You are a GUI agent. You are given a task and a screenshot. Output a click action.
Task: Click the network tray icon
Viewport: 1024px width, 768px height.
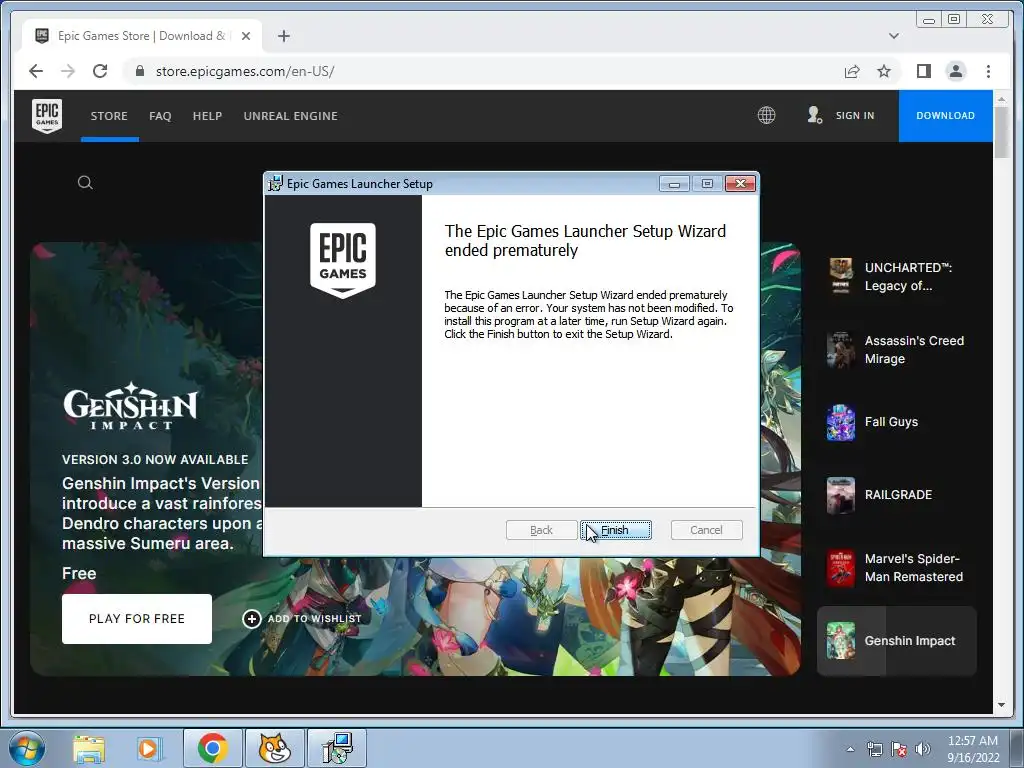tap(874, 749)
